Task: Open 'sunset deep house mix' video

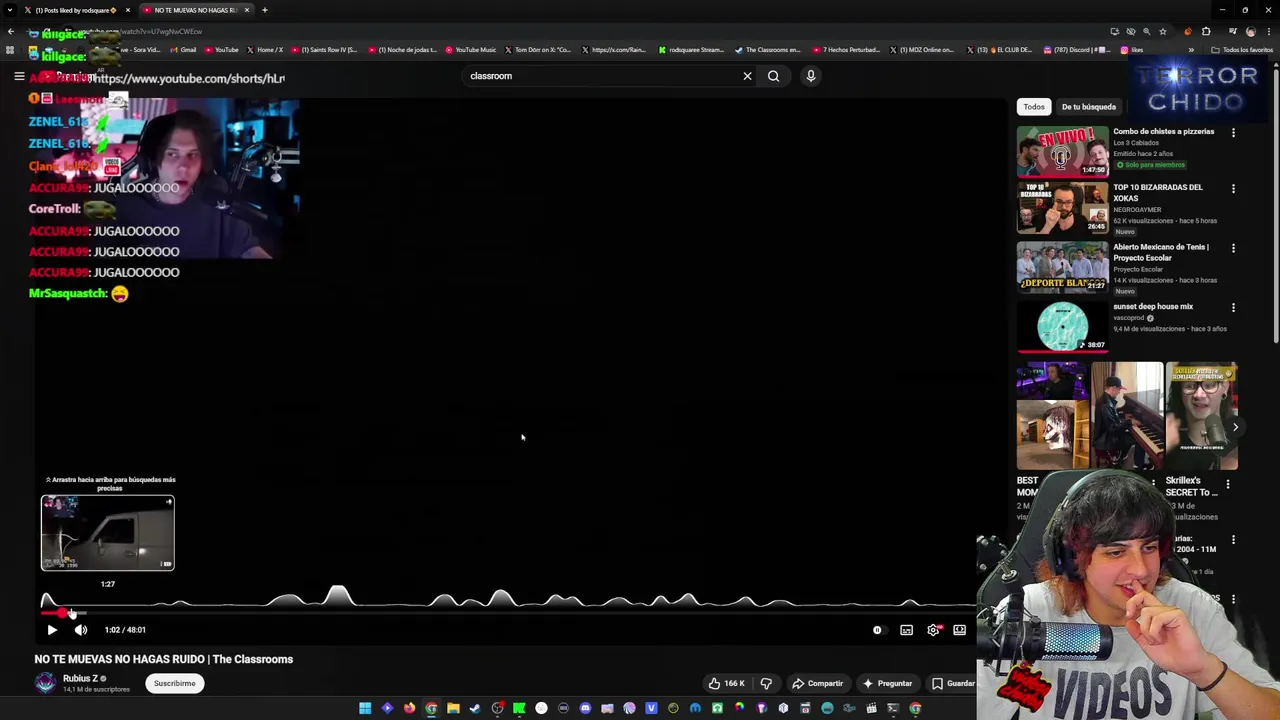Action: pos(1063,327)
